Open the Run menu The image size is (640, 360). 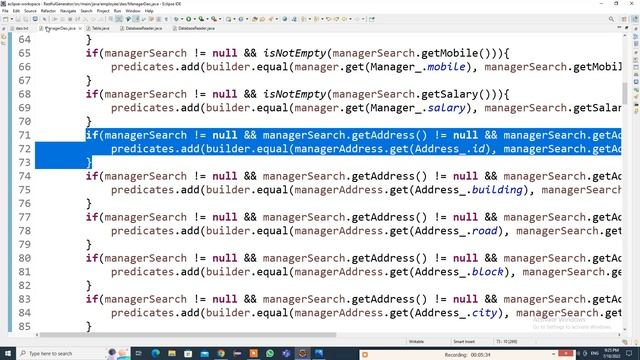coord(118,11)
